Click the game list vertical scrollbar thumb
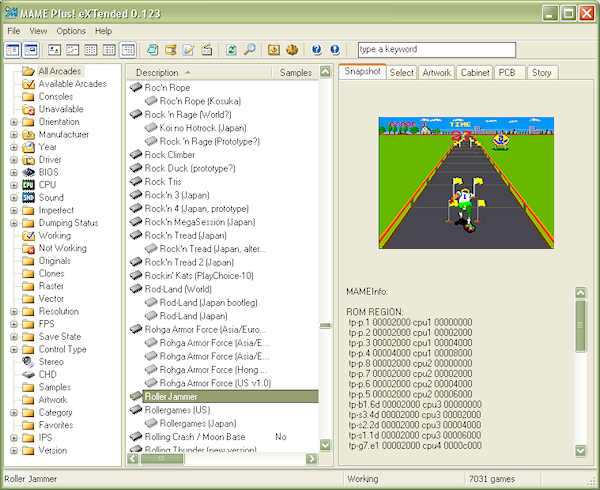Viewport: 600px width, 490px height. pos(325,326)
